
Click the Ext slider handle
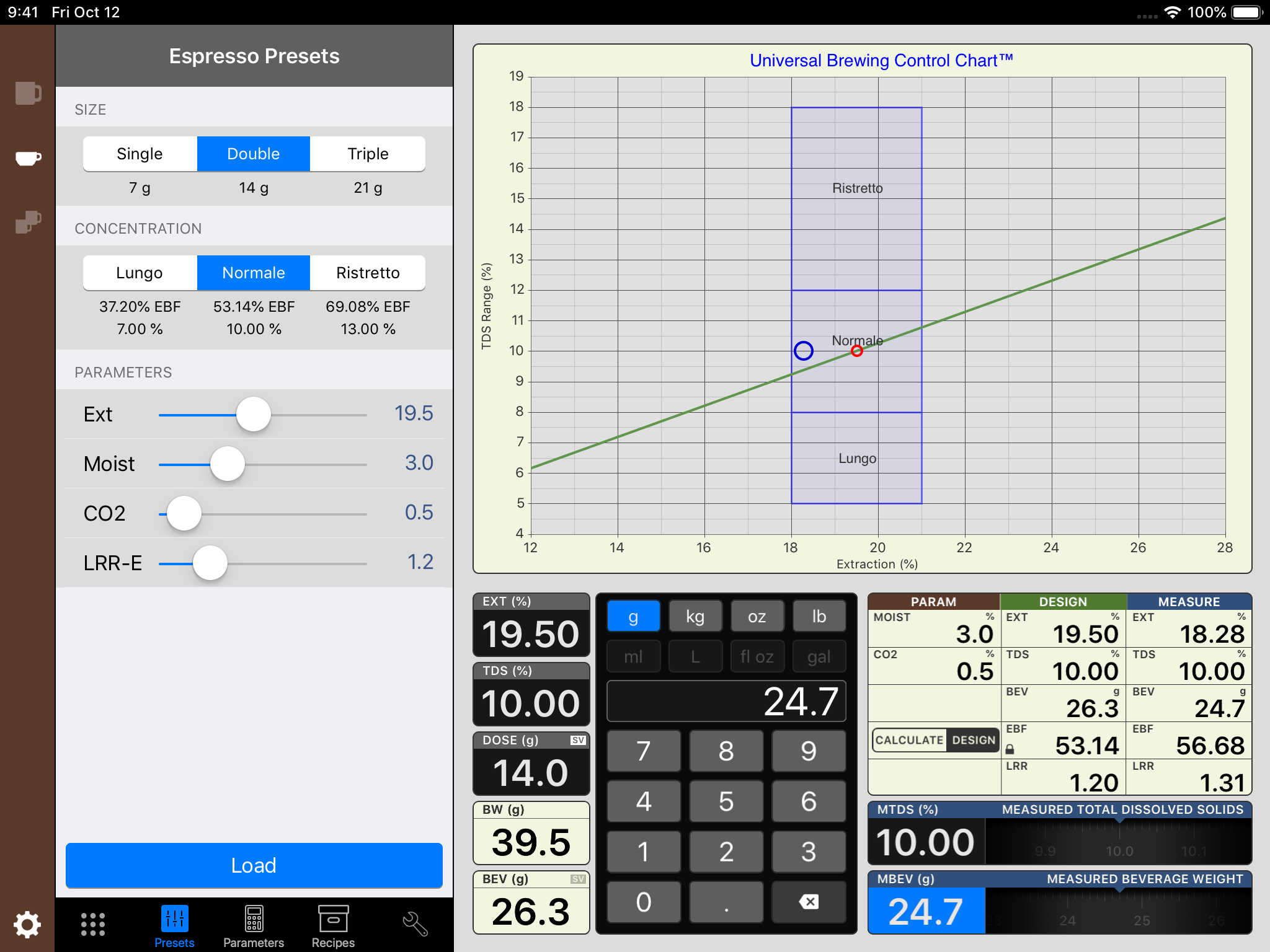coord(254,414)
